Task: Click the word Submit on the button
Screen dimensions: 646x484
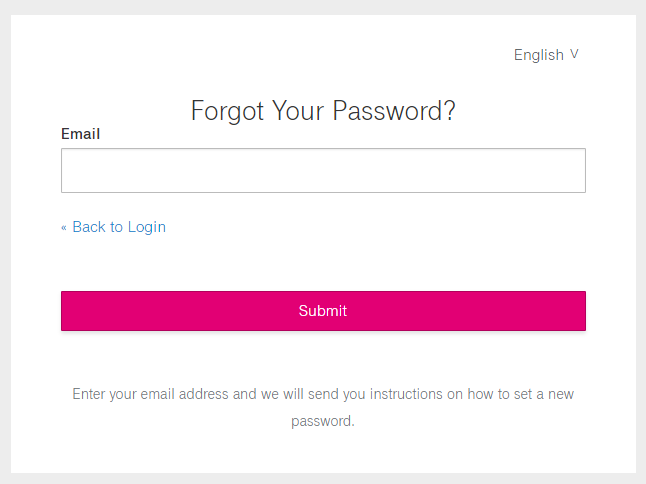Action: pos(323,311)
